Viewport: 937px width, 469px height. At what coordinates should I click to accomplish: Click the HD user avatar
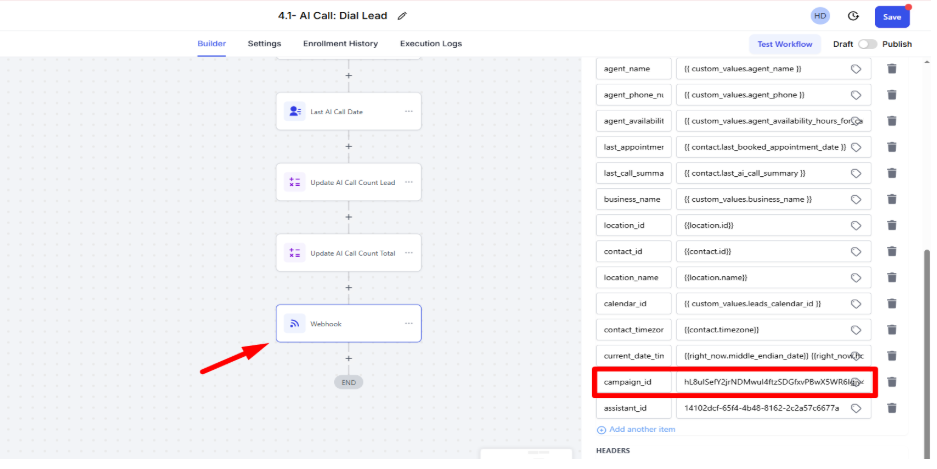[x=820, y=16]
